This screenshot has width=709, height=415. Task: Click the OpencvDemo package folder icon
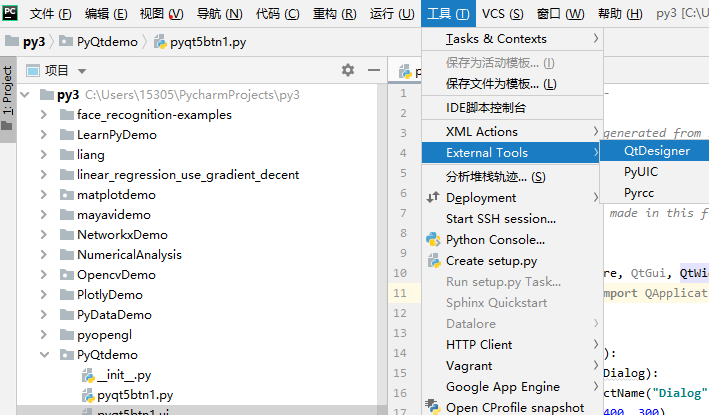coord(67,274)
